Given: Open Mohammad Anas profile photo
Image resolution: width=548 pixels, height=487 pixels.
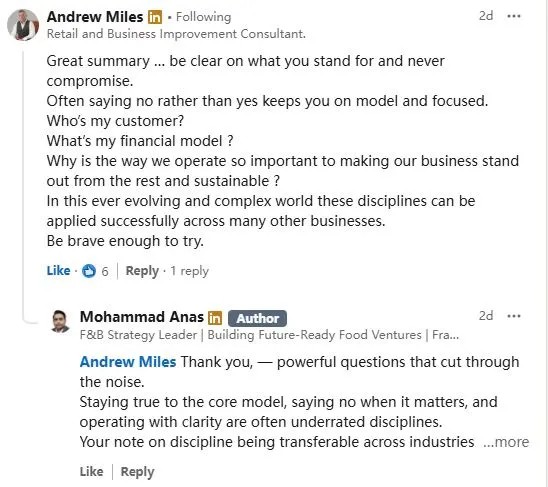Looking at the screenshot, I should coord(60,321).
